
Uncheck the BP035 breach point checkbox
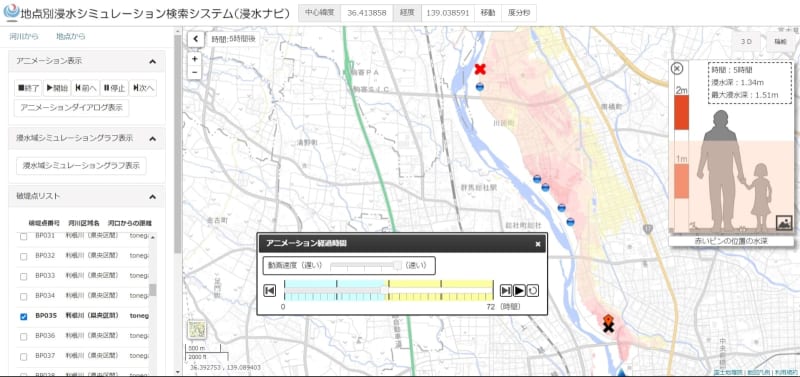[23, 317]
